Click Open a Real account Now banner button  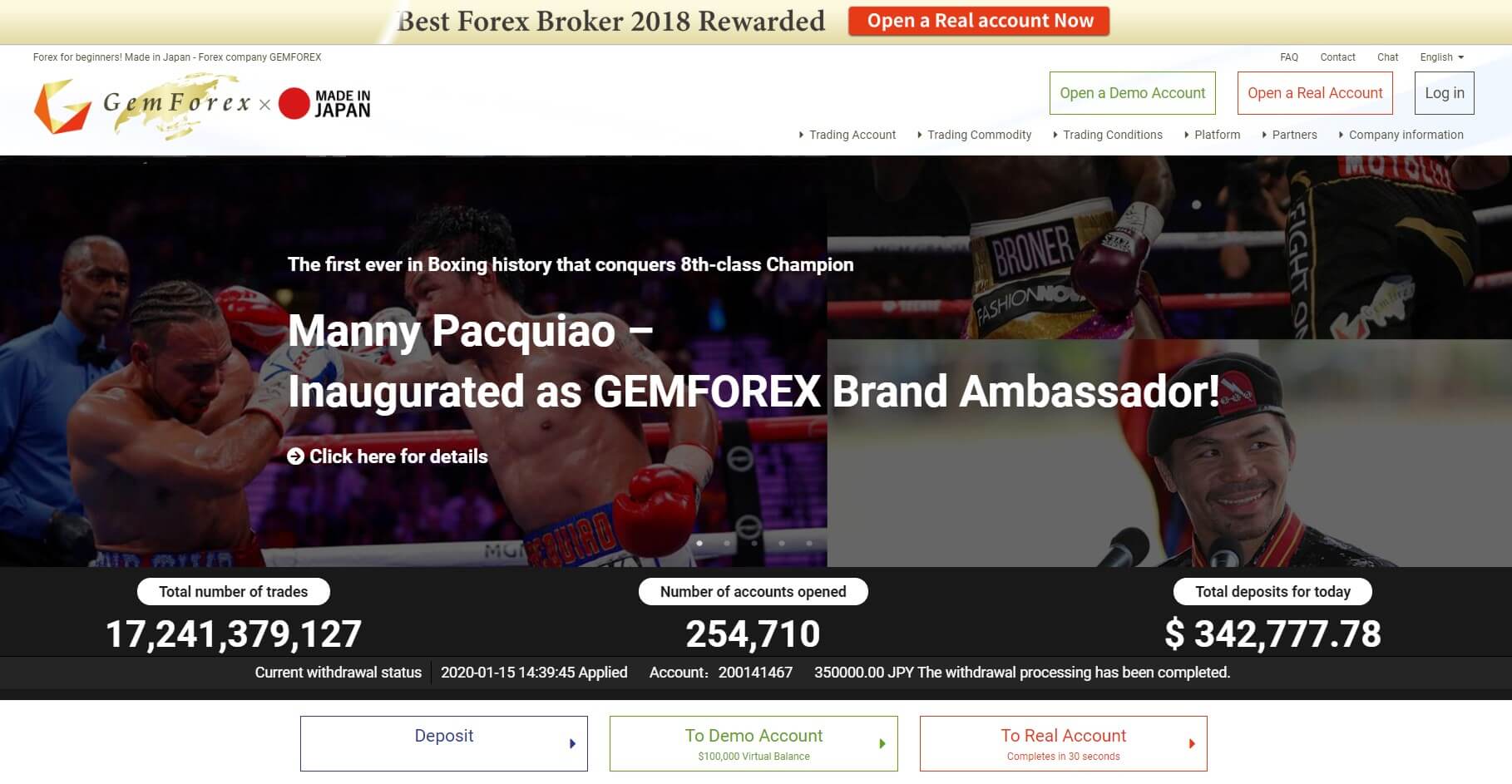[x=979, y=22]
